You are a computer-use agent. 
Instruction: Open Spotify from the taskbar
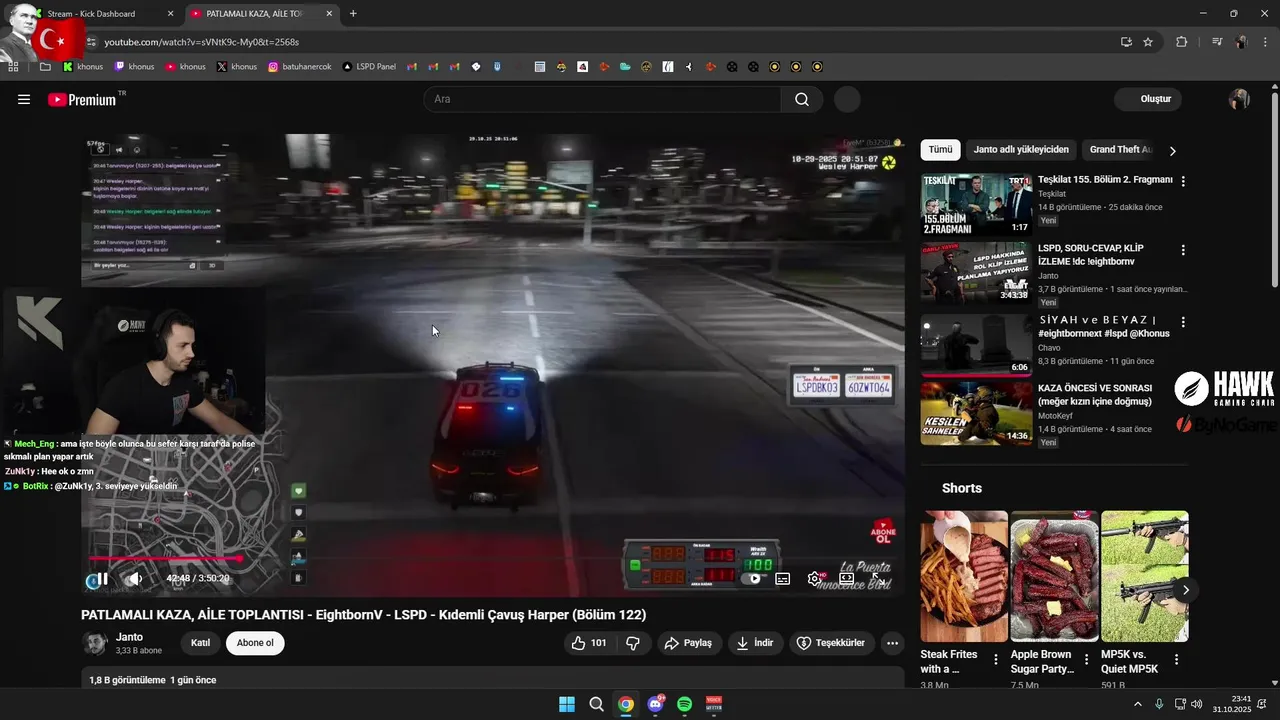(685, 704)
